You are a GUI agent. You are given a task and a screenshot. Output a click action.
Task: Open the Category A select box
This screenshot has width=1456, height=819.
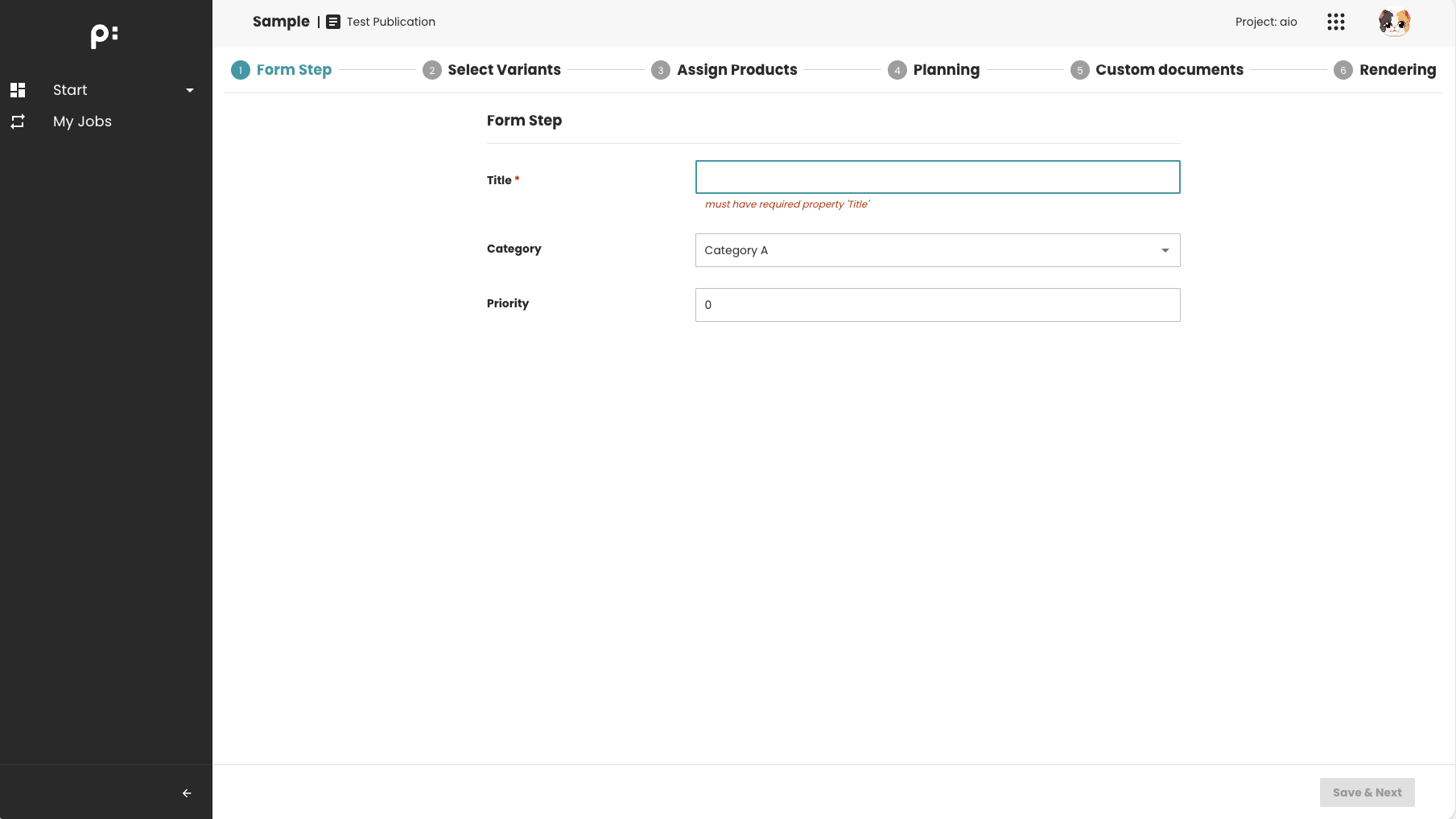click(x=926, y=250)
